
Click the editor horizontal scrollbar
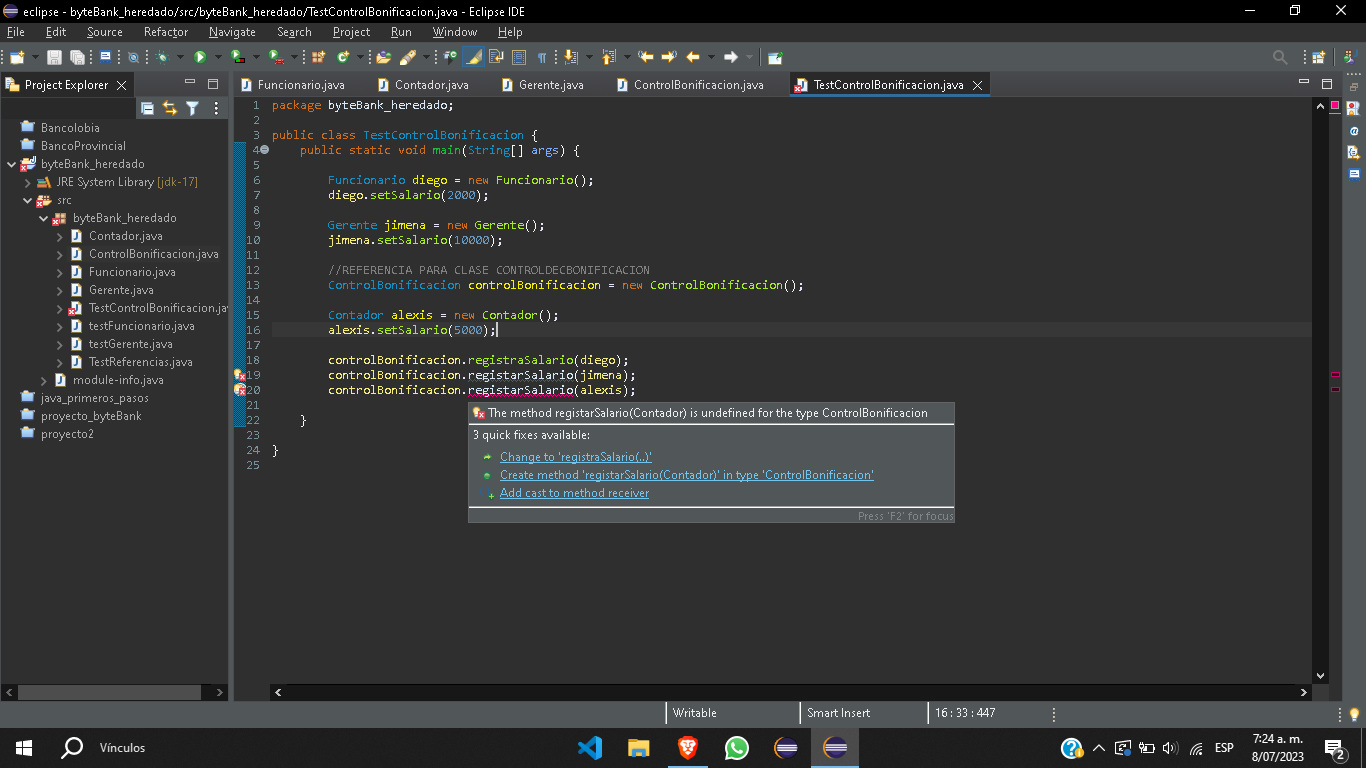click(x=791, y=692)
